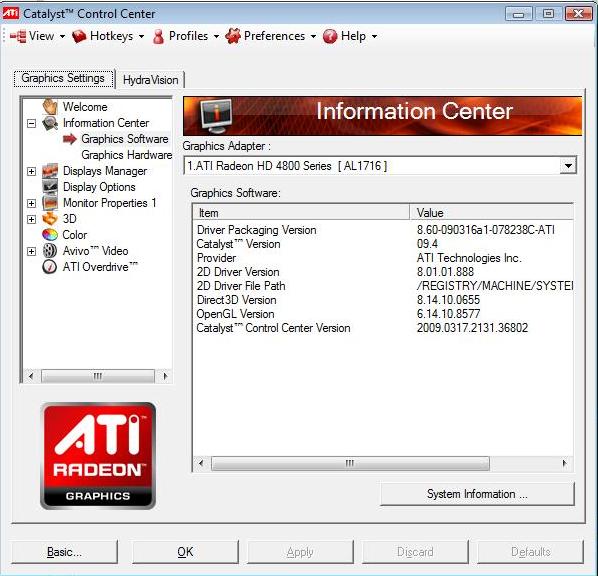Expand the 3D tree node

[32, 219]
